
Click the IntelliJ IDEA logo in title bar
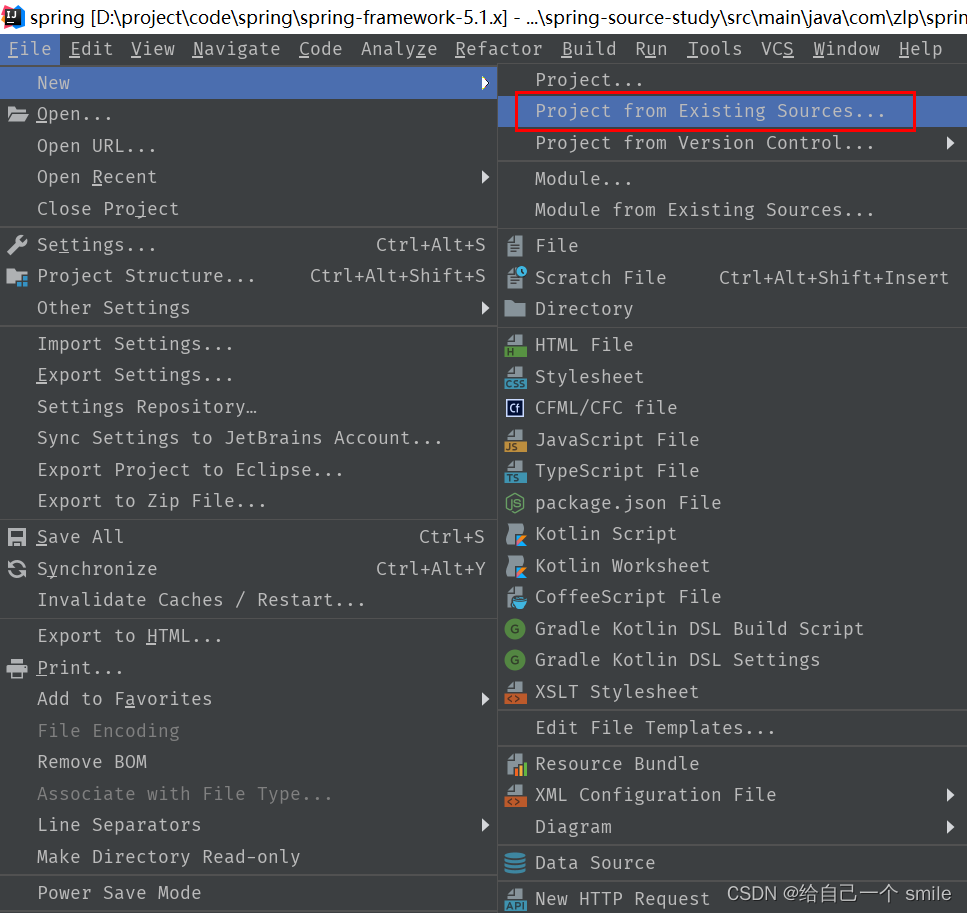click(x=12, y=17)
